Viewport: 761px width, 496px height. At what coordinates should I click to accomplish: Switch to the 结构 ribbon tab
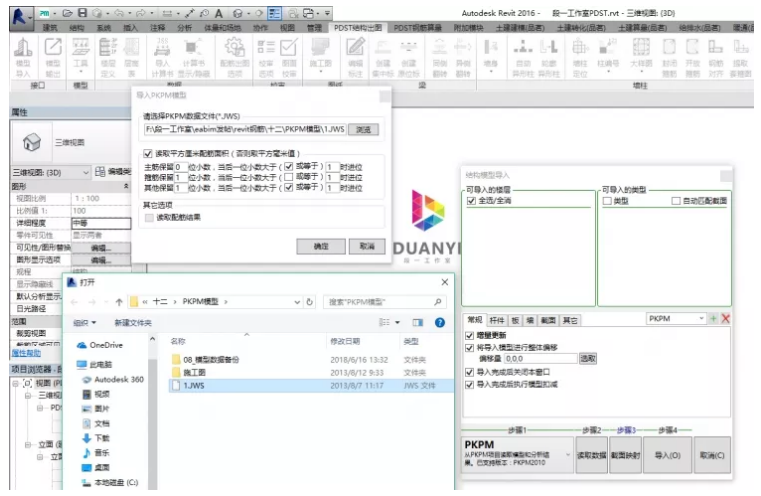point(77,28)
